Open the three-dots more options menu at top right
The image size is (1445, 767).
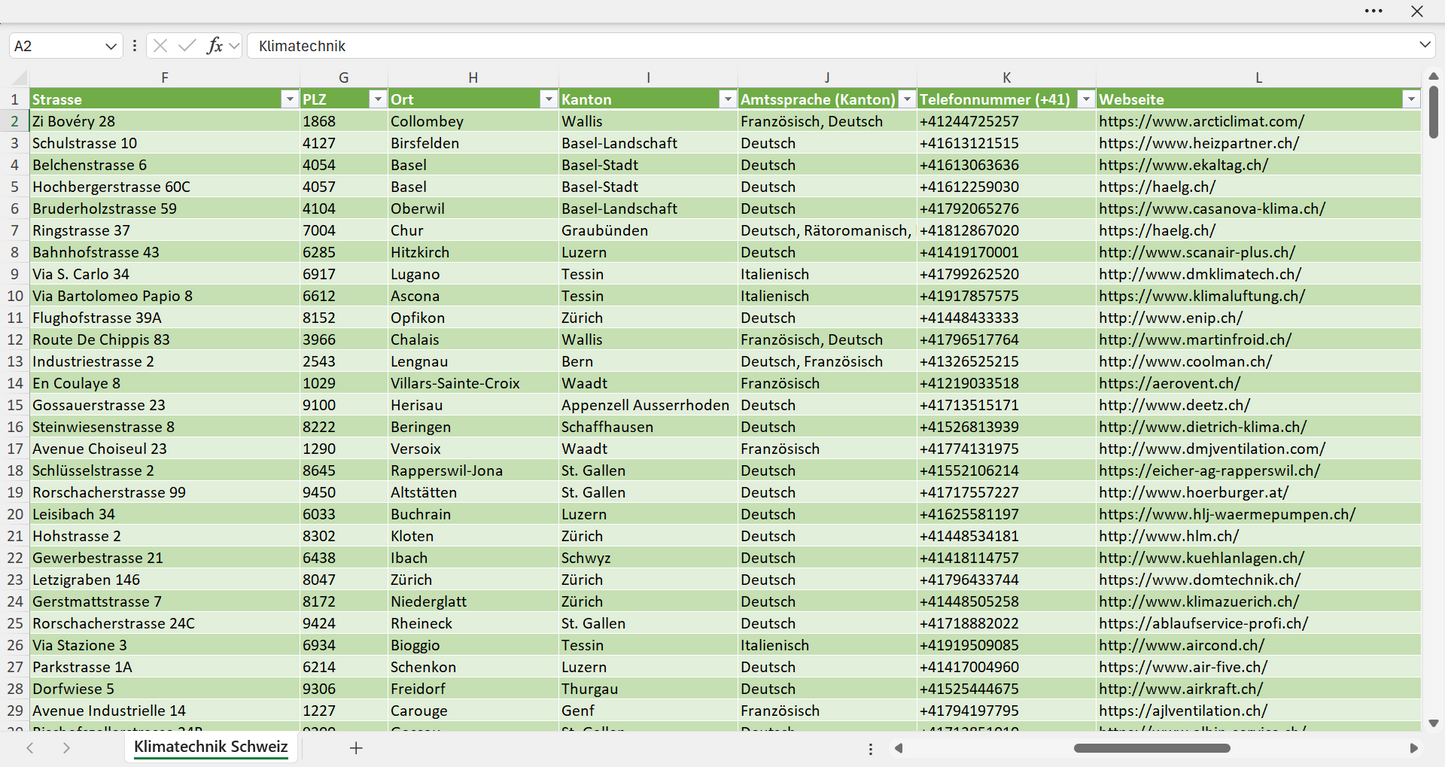(x=1374, y=11)
